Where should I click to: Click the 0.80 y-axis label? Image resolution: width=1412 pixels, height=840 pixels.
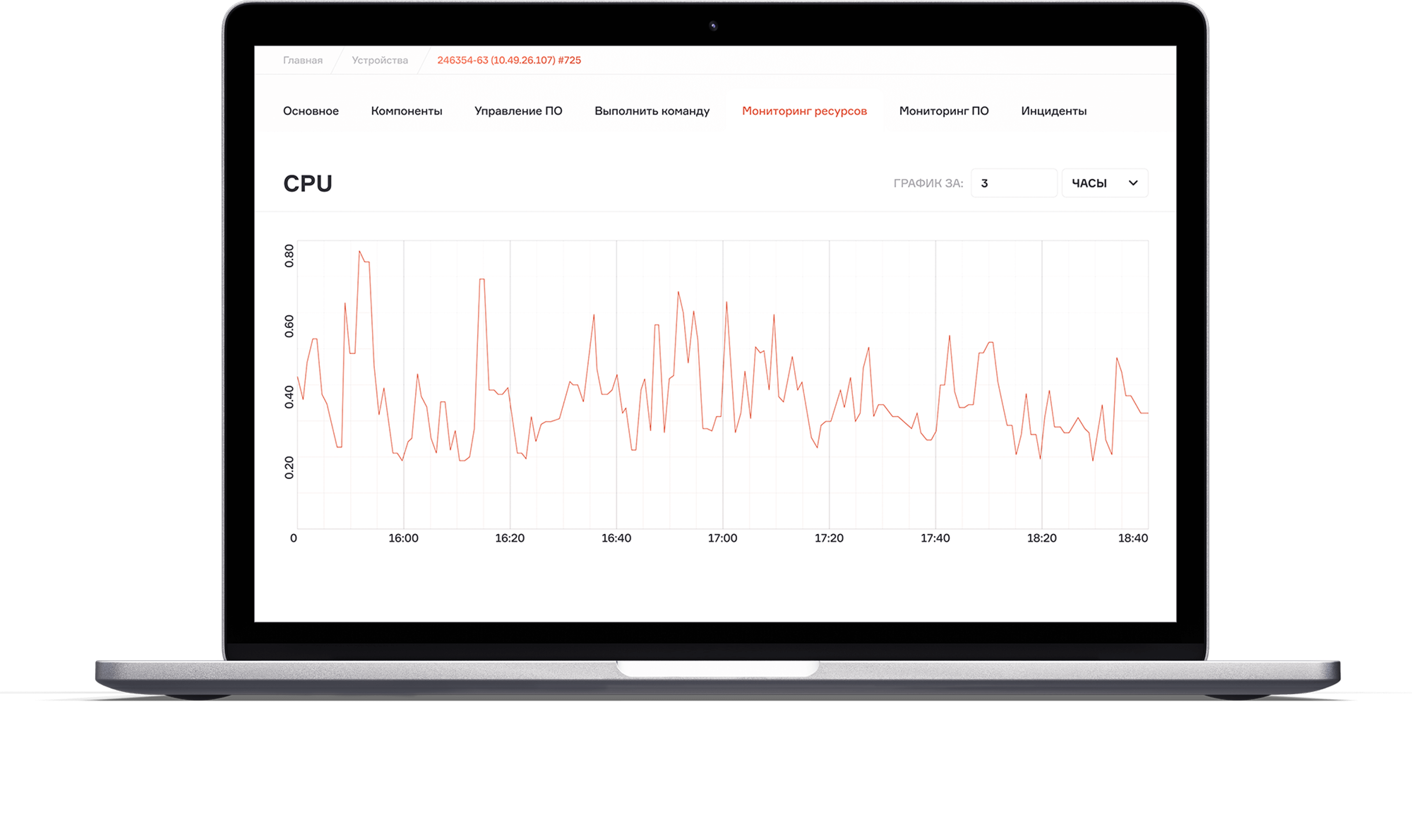click(x=289, y=256)
